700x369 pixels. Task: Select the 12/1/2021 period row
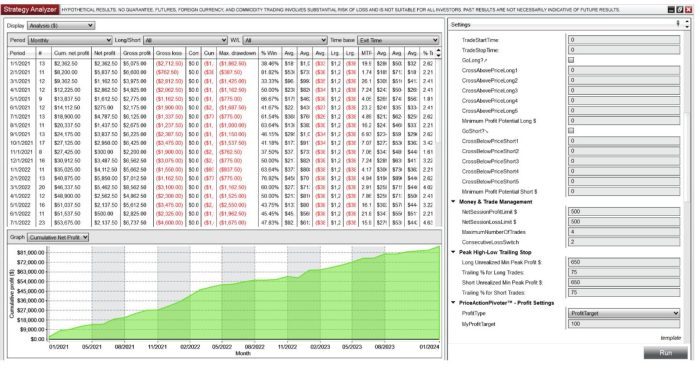point(221,161)
